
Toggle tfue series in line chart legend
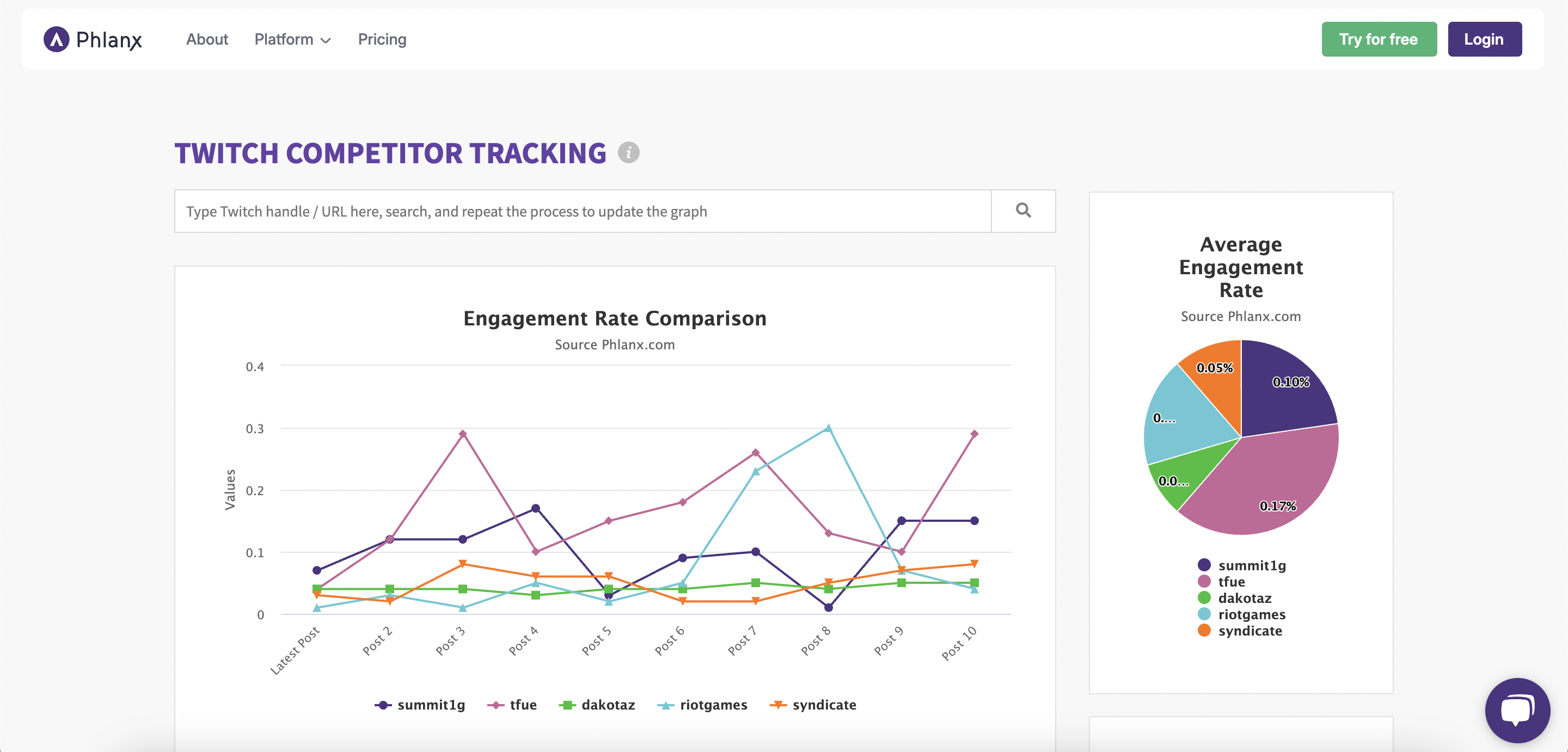pyautogui.click(x=512, y=705)
